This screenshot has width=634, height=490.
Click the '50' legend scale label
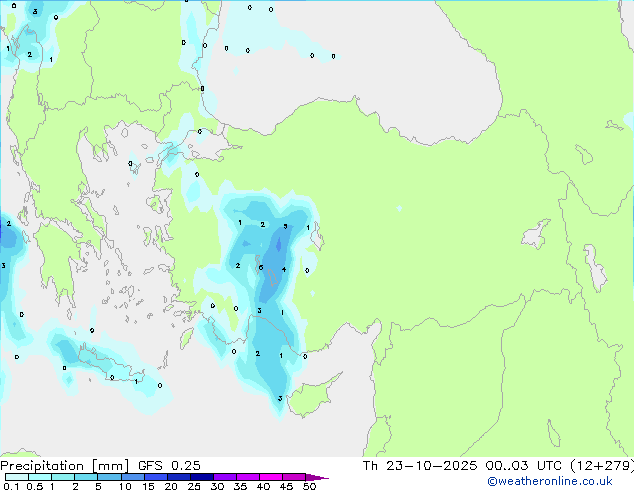click(309, 486)
